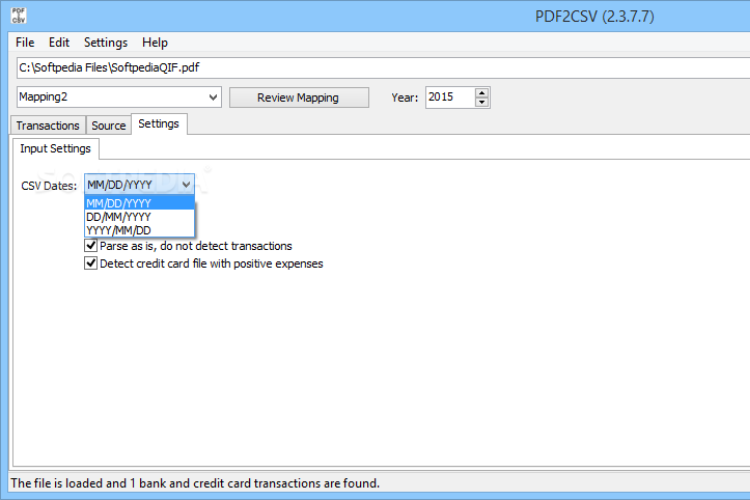Toggle Parse as is, do not detect transactions

coord(91,246)
